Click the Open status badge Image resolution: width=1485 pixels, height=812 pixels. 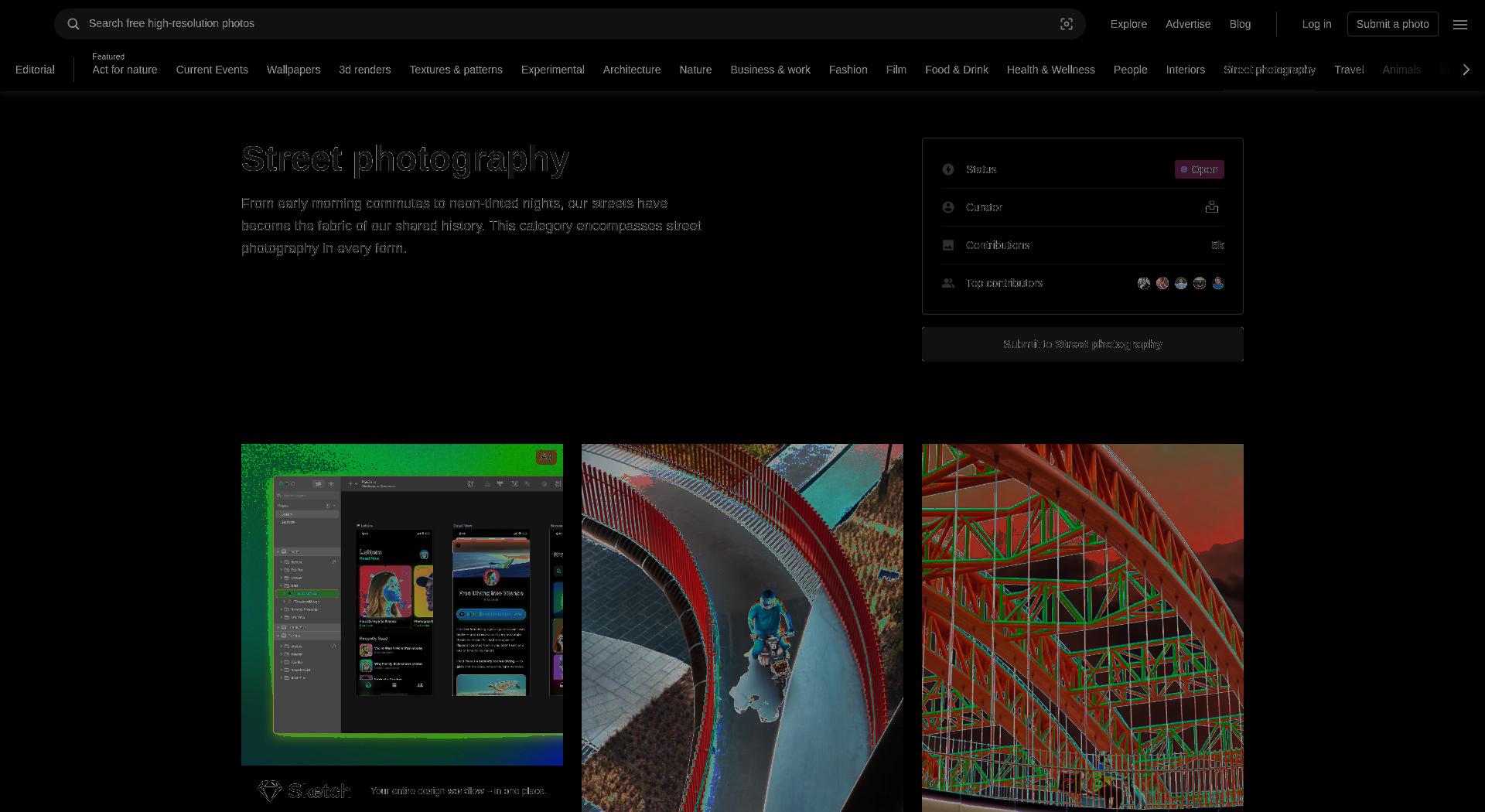1199,169
